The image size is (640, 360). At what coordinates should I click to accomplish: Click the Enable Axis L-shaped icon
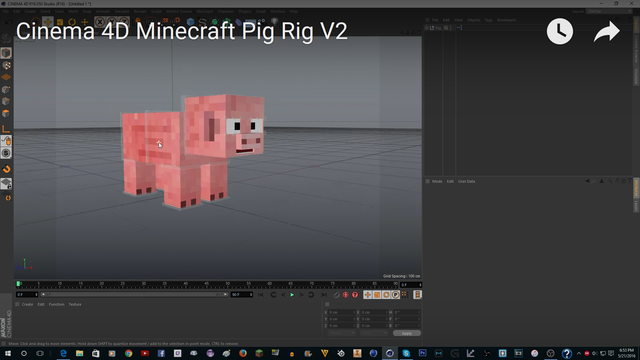click(6, 129)
